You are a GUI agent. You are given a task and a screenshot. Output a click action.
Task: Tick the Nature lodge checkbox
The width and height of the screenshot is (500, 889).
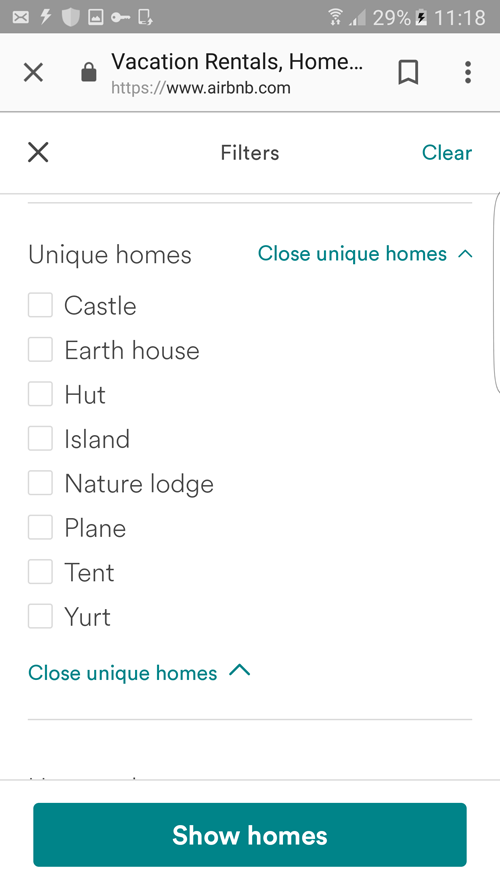tap(40, 482)
